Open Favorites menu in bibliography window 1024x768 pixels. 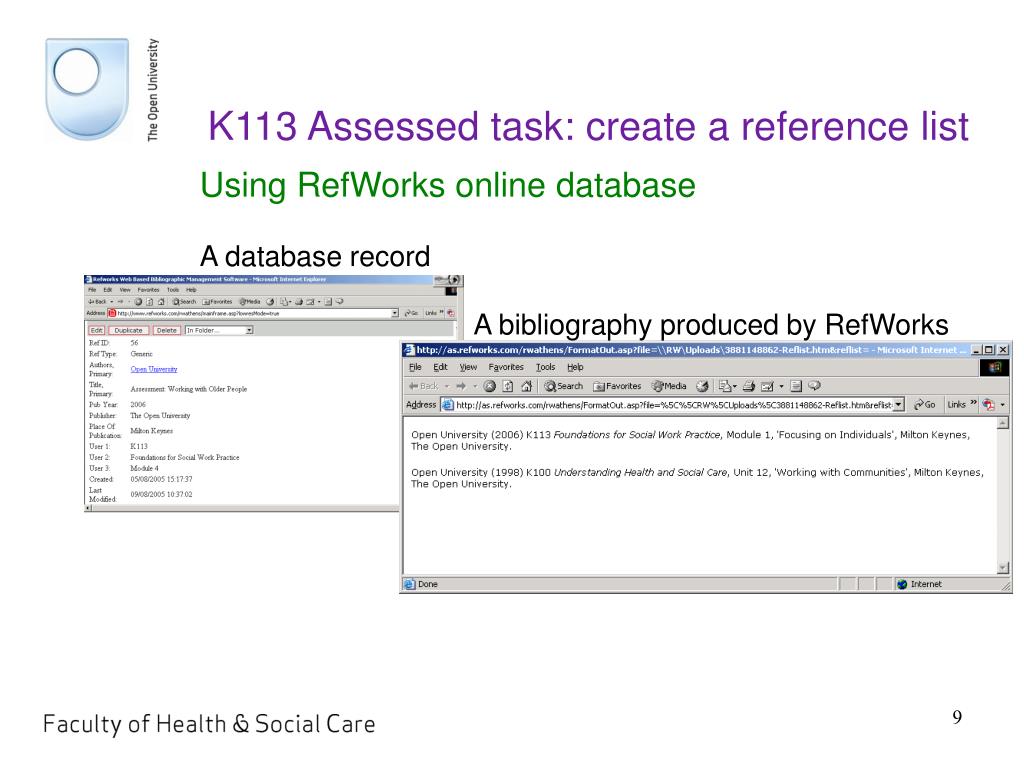[506, 367]
